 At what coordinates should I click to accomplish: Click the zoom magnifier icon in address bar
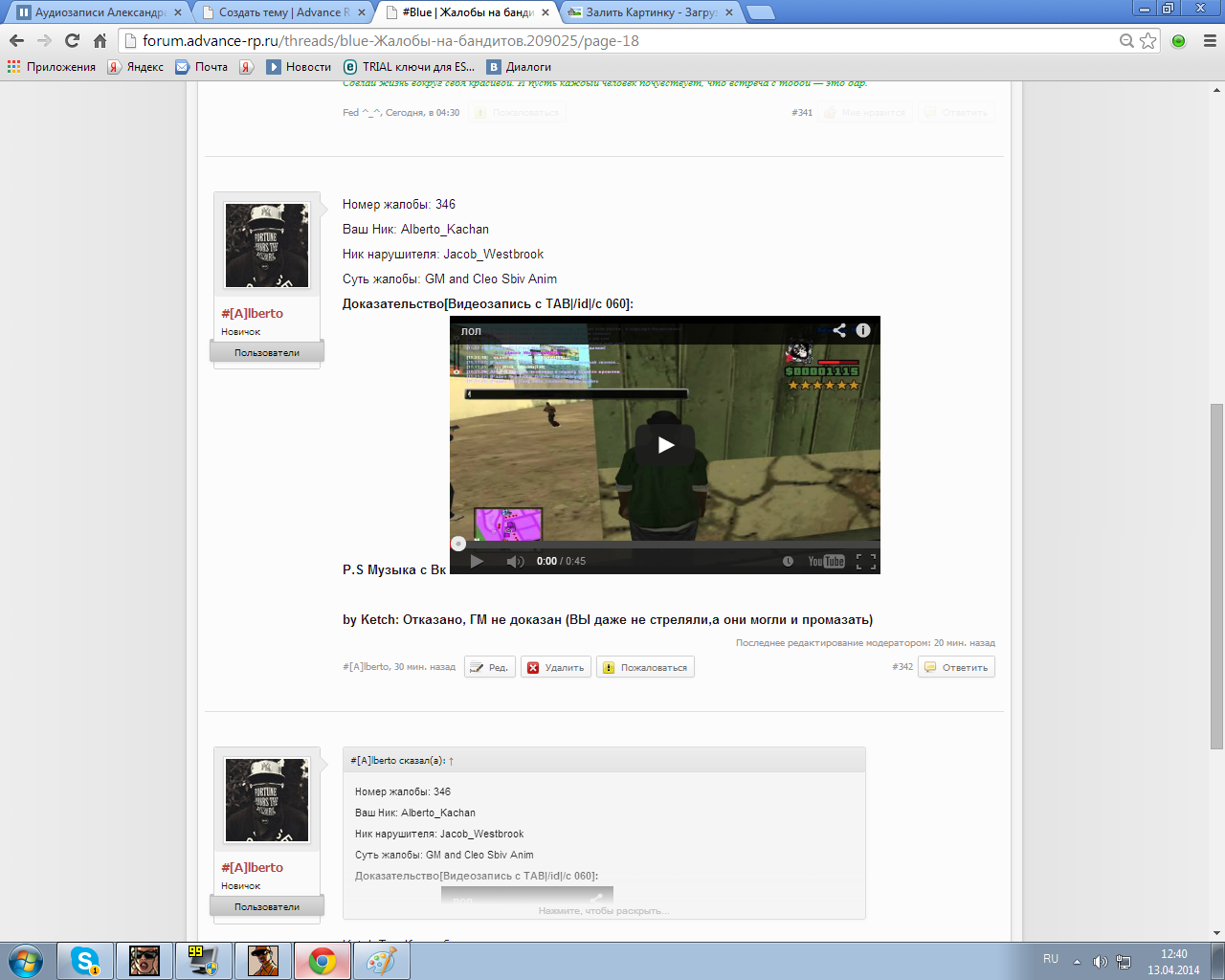[x=1127, y=40]
